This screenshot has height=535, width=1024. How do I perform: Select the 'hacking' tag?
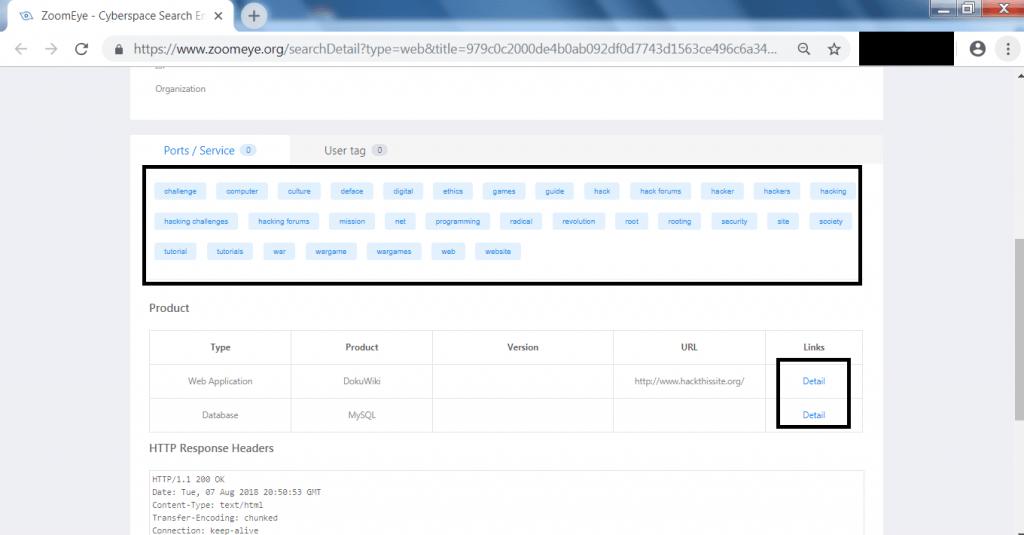click(833, 191)
